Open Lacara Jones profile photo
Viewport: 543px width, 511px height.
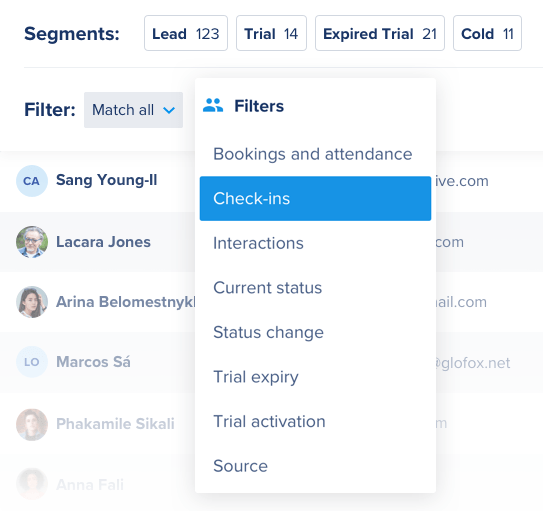point(32,242)
